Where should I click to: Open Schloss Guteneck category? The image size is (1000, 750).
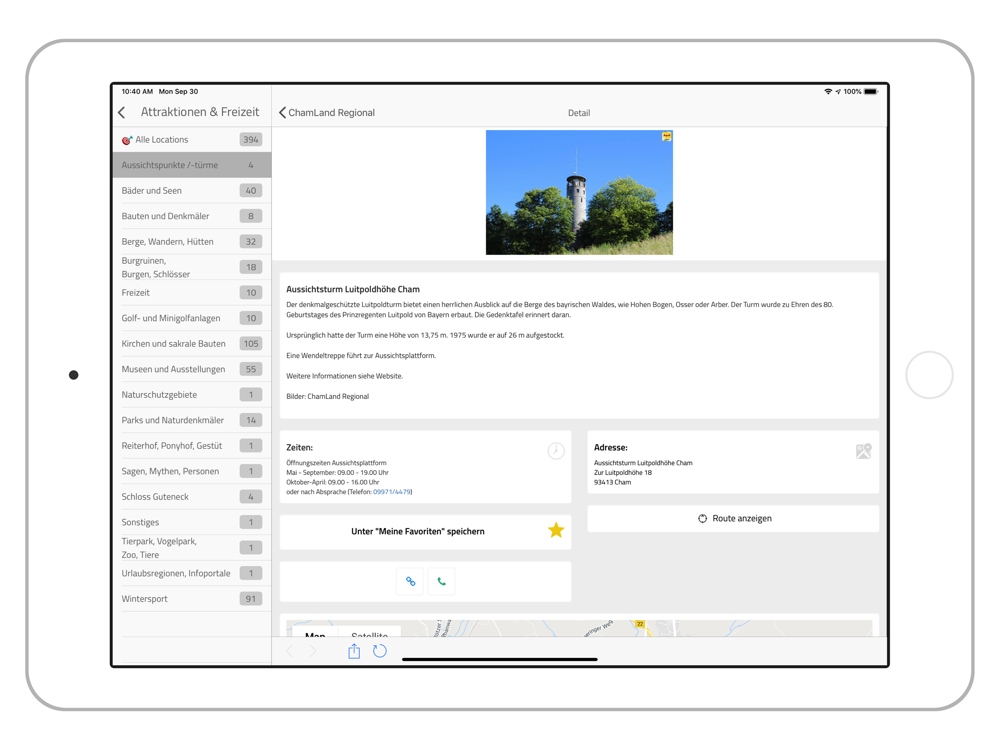tap(191, 497)
